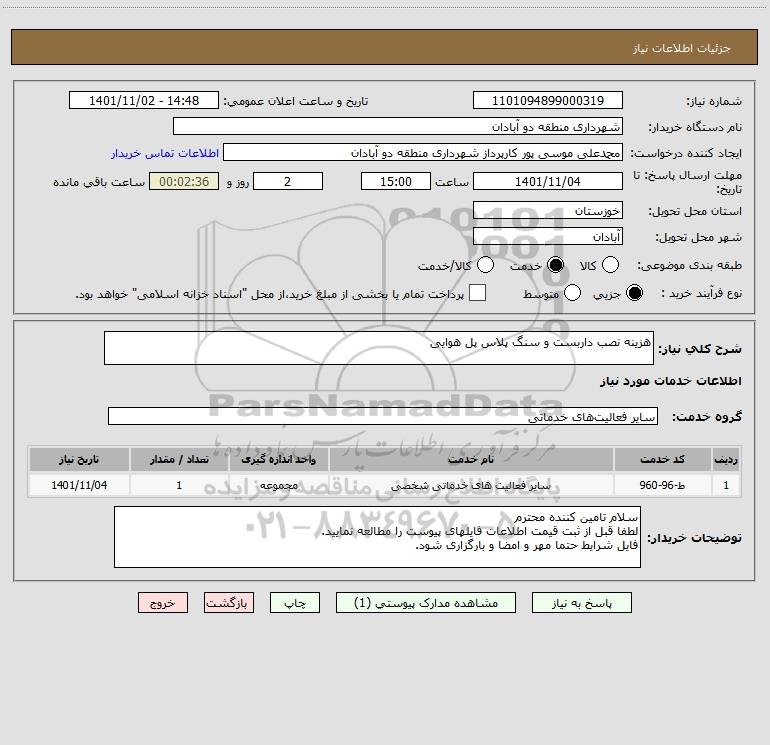Focus the شماره نیاز number field
The height and width of the screenshot is (745, 770).
pos(548,101)
